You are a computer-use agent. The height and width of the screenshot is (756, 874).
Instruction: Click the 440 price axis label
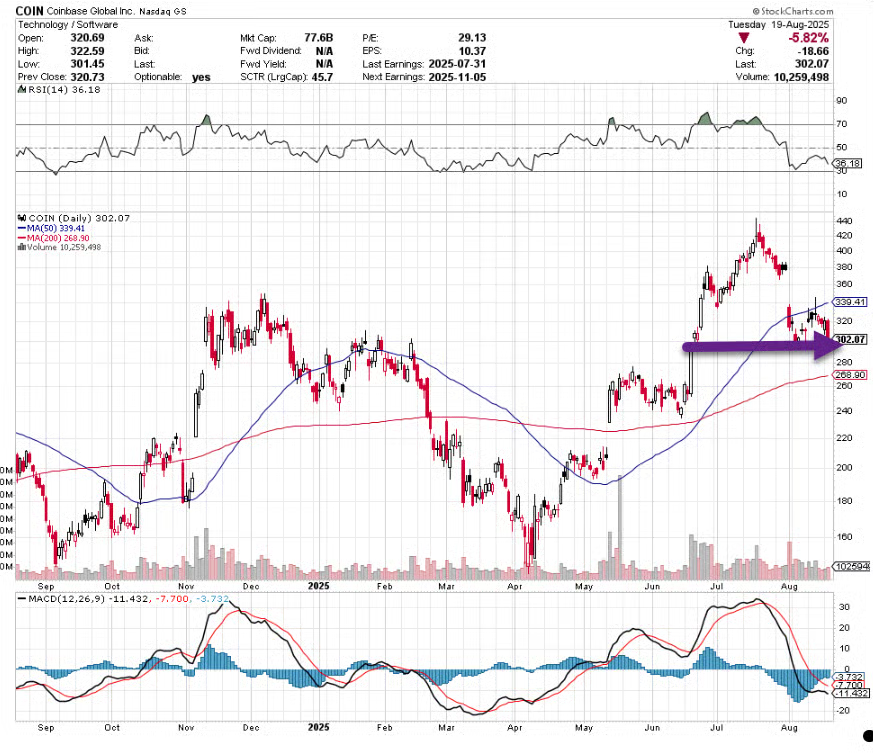click(x=844, y=221)
